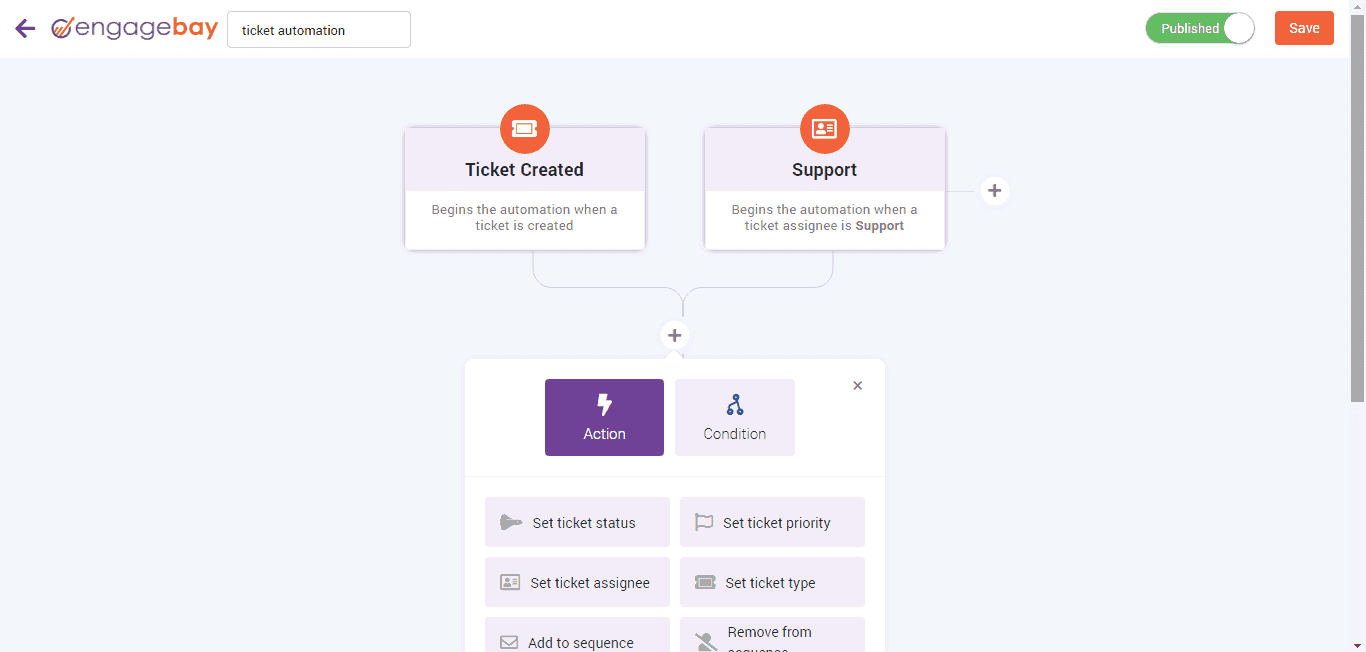Image resolution: width=1366 pixels, height=652 pixels.
Task: Close the action selection popup
Action: click(857, 385)
